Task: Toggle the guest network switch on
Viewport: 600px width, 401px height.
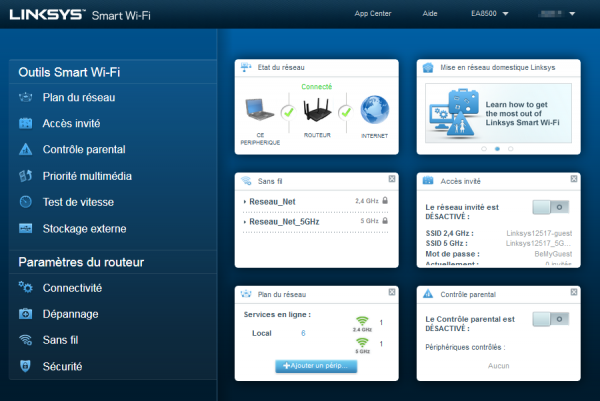Action: [x=551, y=207]
